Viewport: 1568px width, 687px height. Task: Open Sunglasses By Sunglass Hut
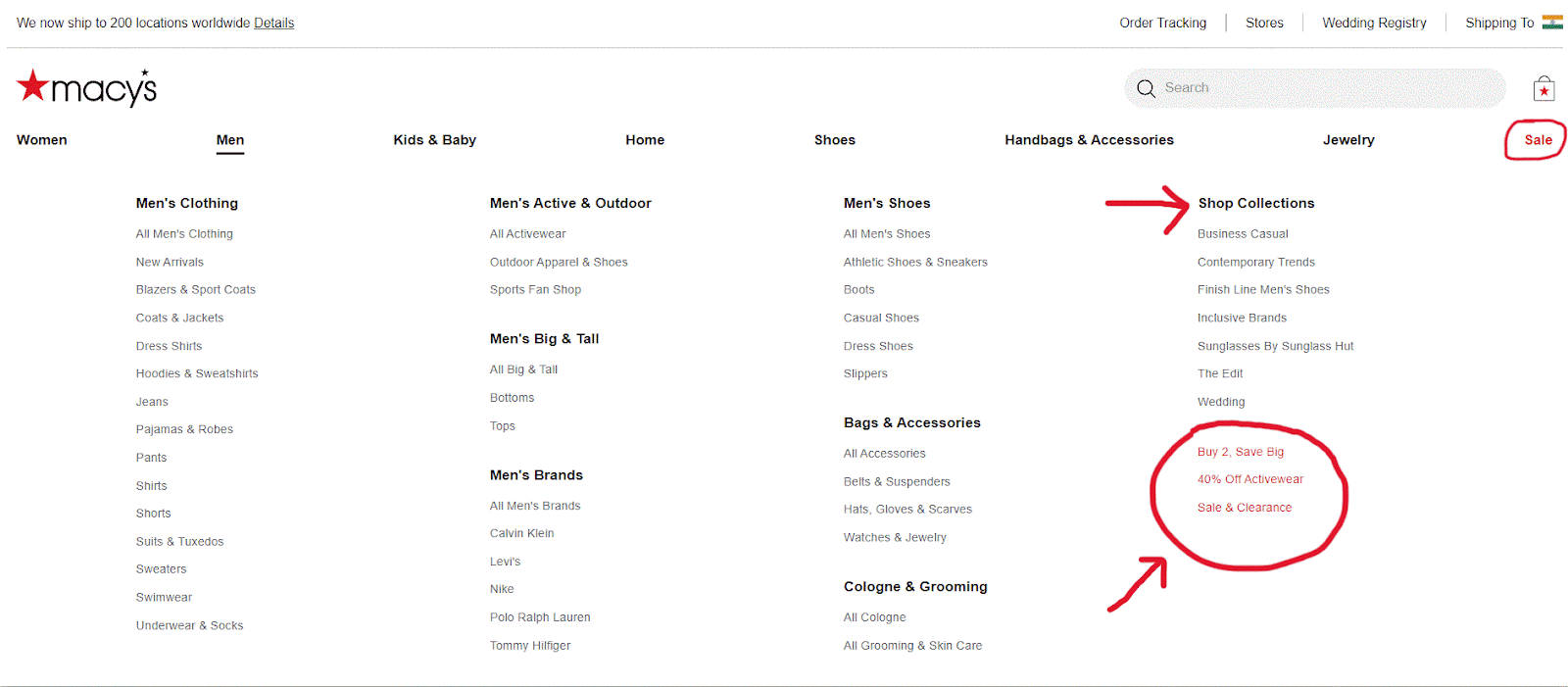[x=1275, y=346]
